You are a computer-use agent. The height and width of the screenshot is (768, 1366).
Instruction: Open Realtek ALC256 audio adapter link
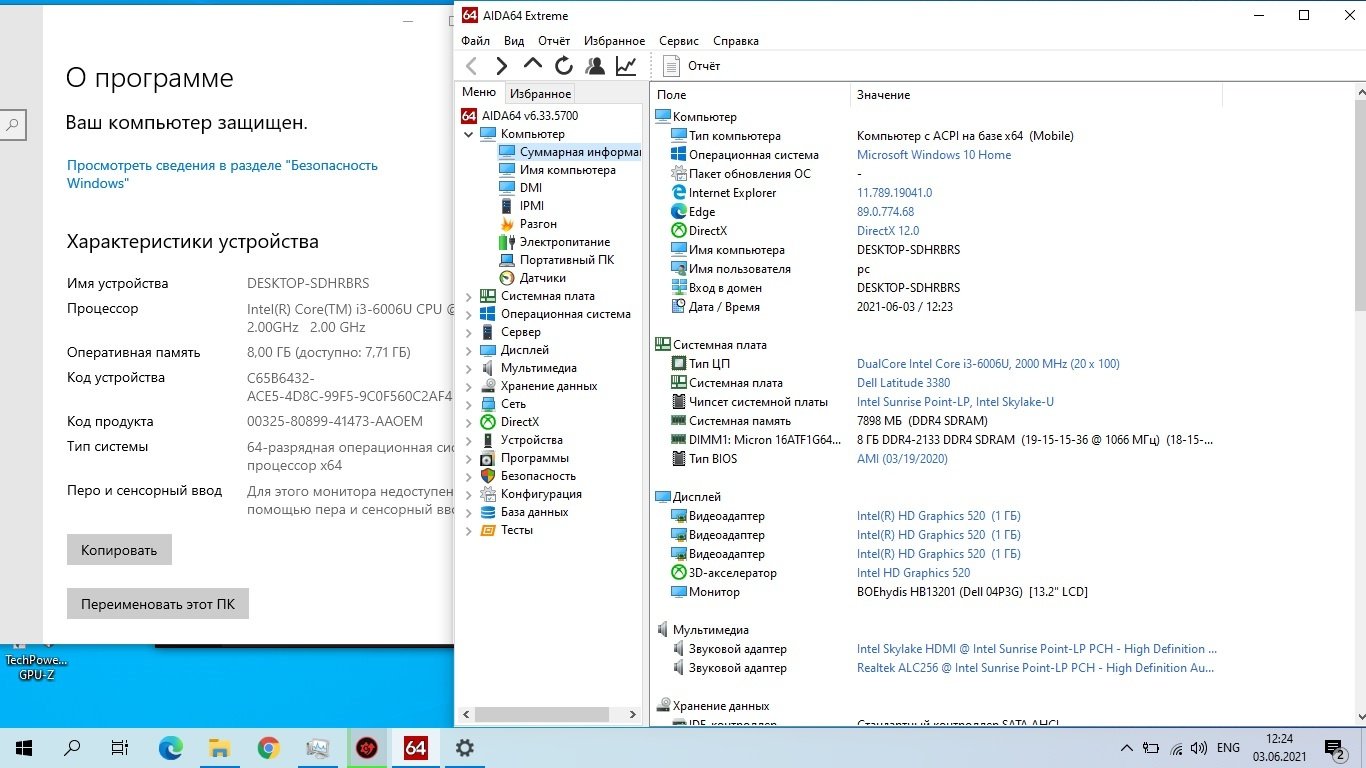click(x=1036, y=668)
